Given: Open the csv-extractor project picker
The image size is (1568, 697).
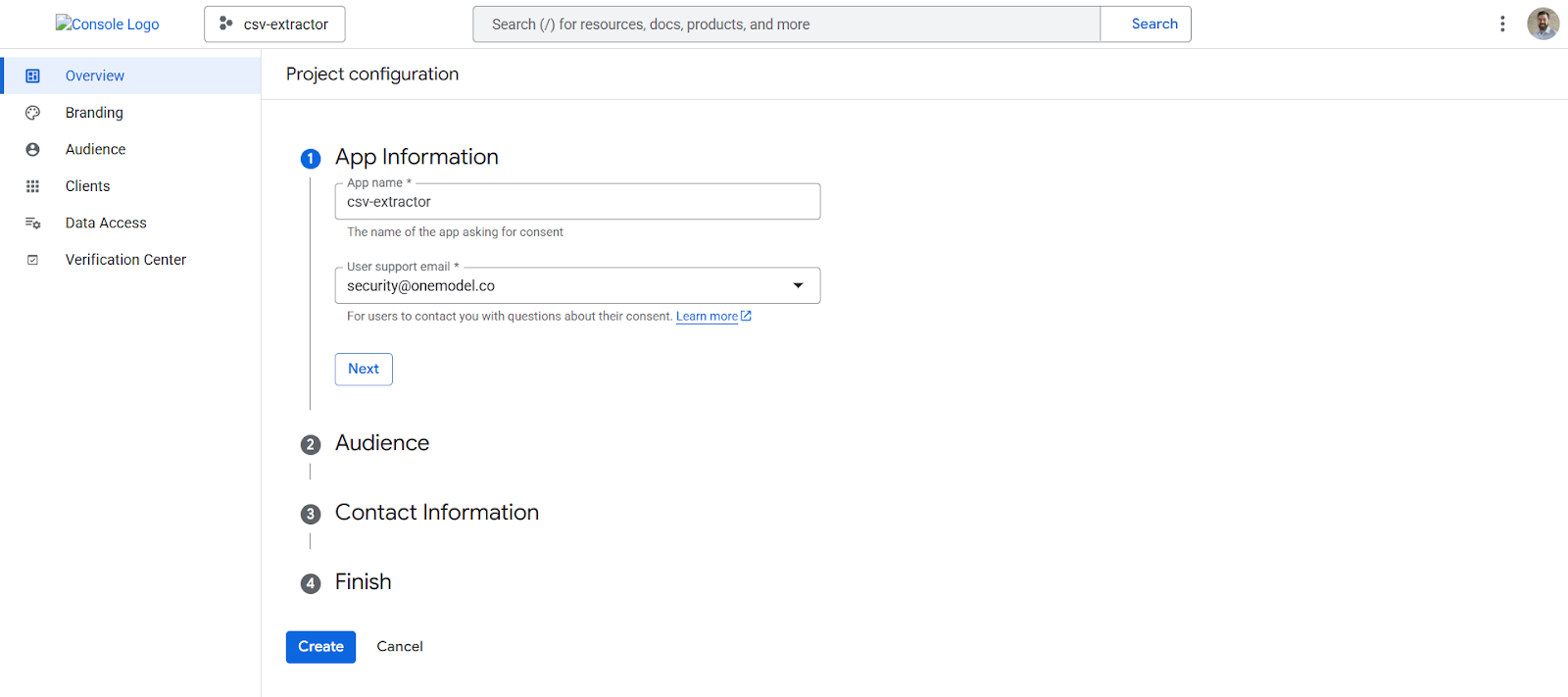Looking at the screenshot, I should point(274,24).
